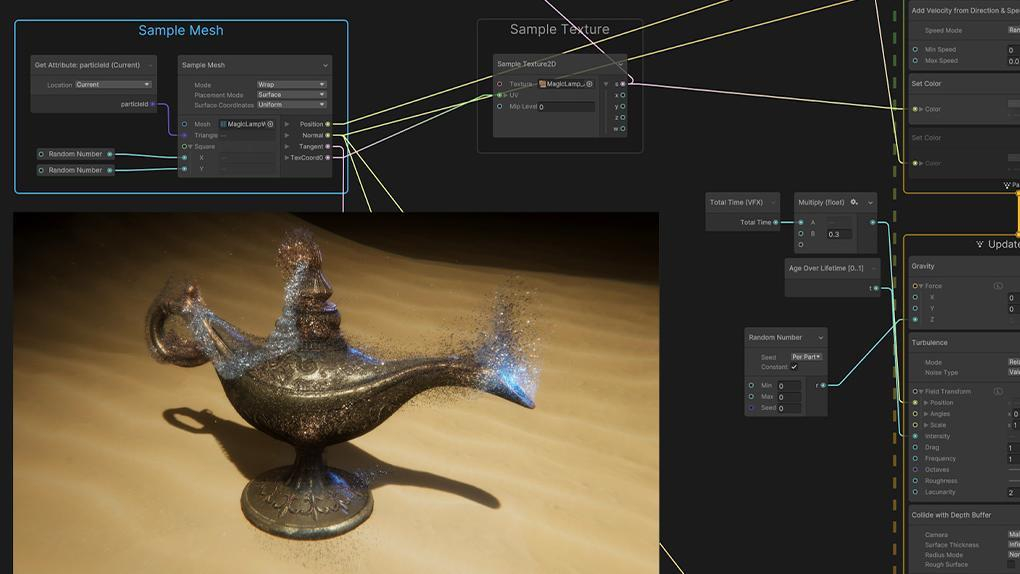The width and height of the screenshot is (1020, 574).
Task: Click the Turbulence Intensity input port
Action: click(915, 436)
